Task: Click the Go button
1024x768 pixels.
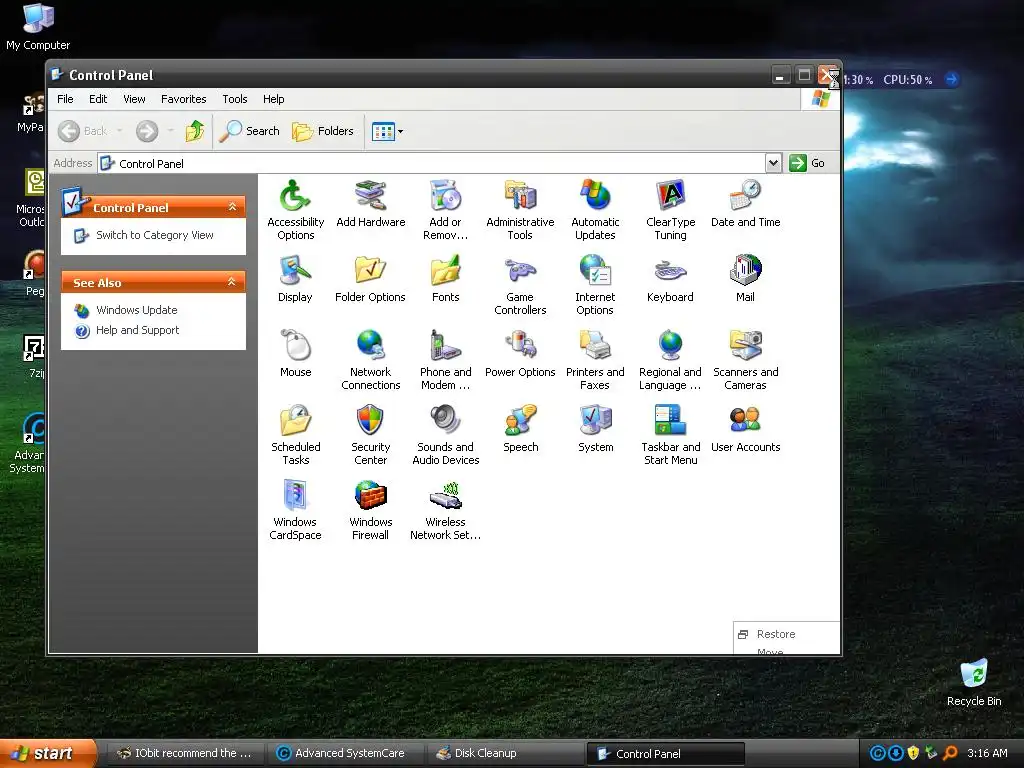Action: point(808,163)
